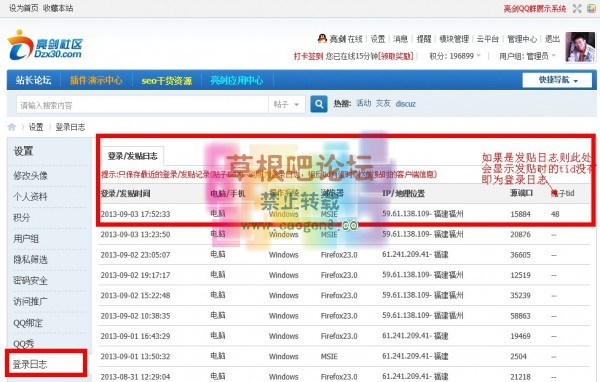Open the user avatar photo
Image resolution: width=600 pixels, height=382 pixels.
(x=580, y=47)
